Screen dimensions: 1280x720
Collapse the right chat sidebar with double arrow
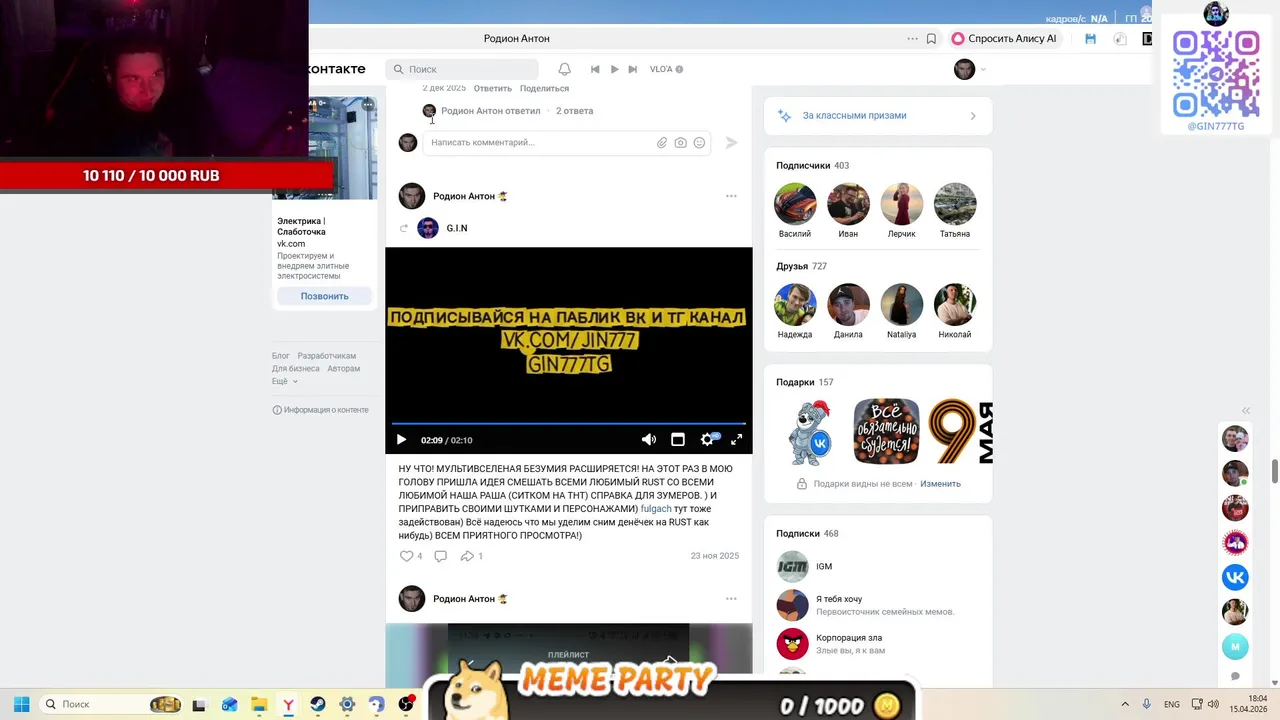click(1246, 411)
